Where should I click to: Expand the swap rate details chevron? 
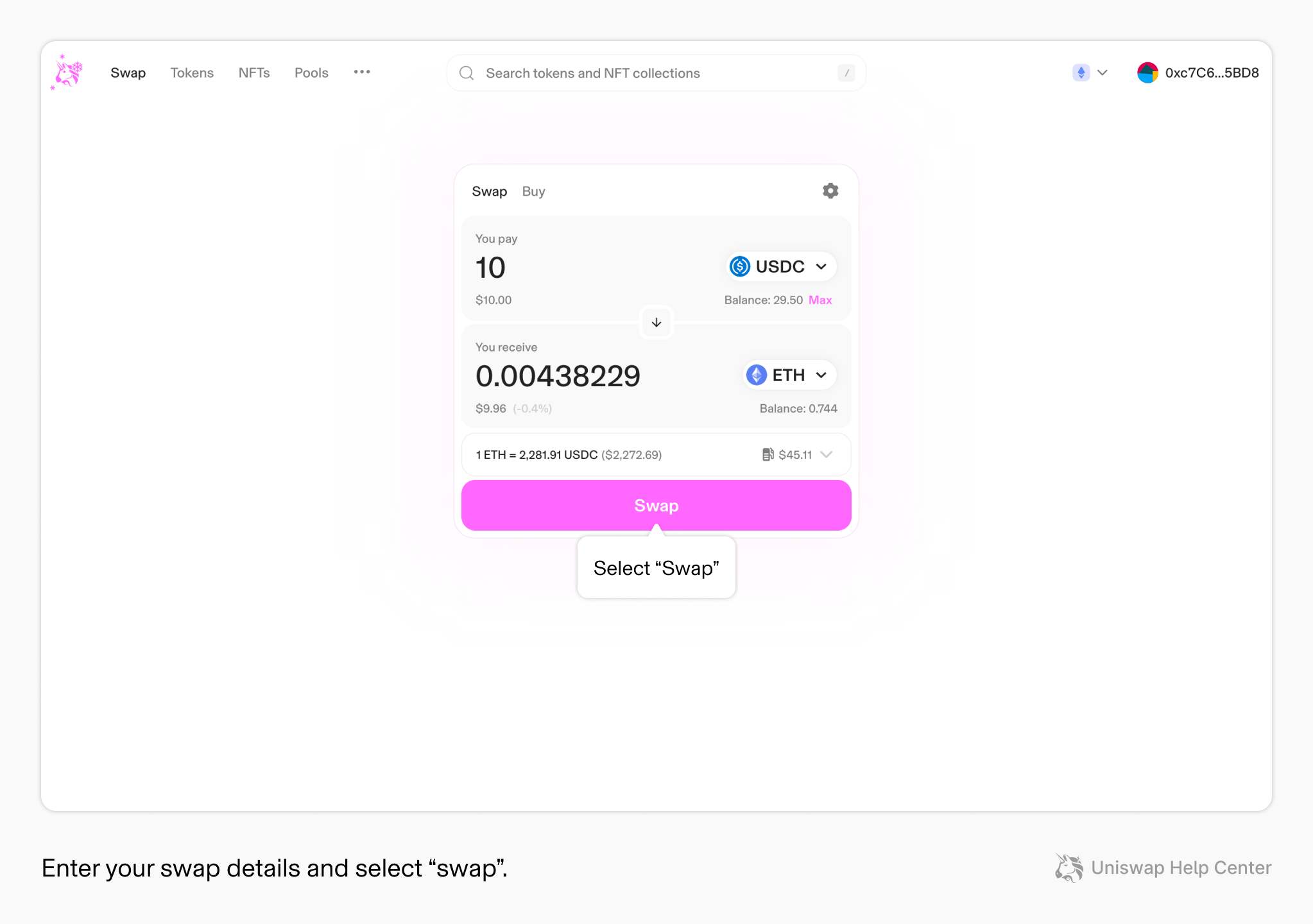pos(827,454)
